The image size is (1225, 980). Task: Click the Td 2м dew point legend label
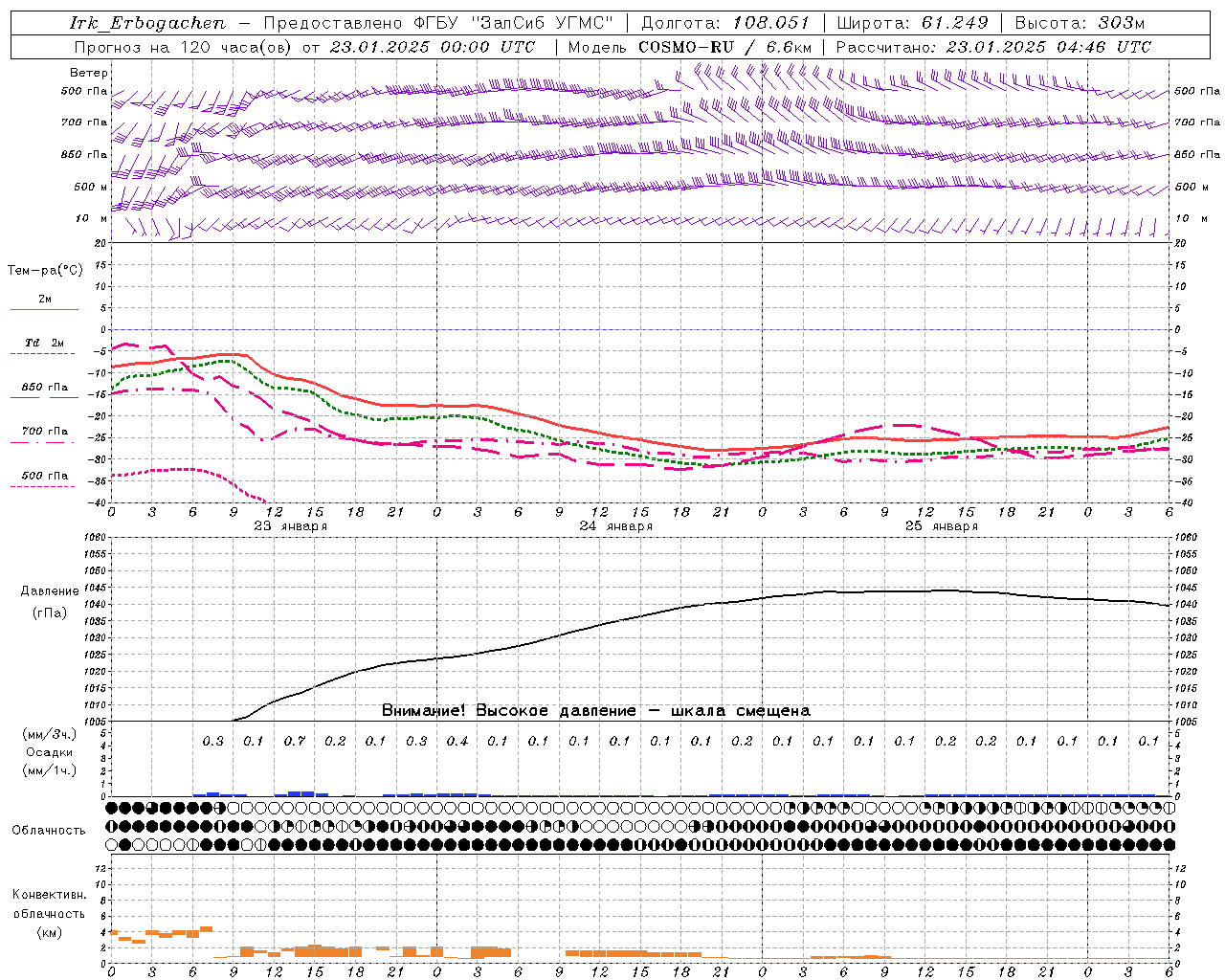click(45, 343)
